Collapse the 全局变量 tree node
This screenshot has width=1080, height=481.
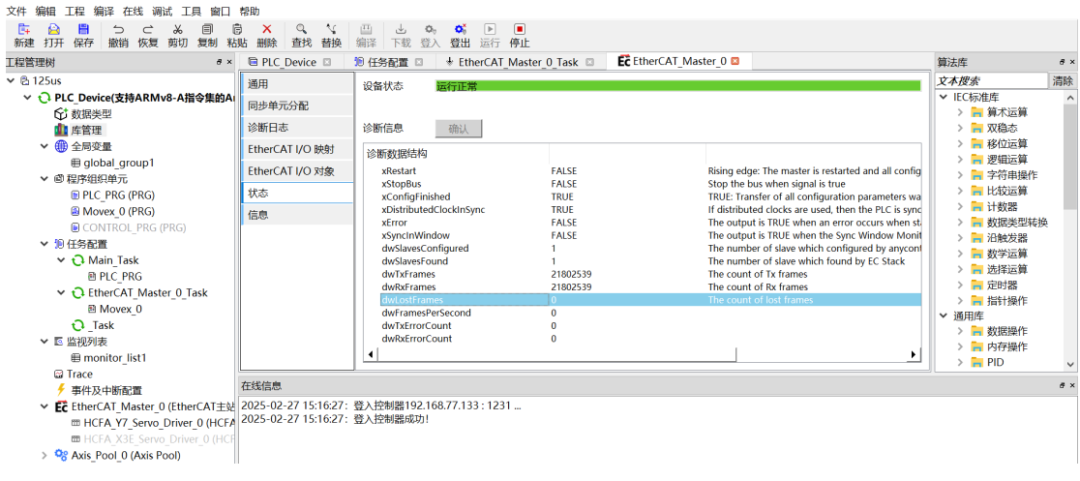tap(44, 147)
